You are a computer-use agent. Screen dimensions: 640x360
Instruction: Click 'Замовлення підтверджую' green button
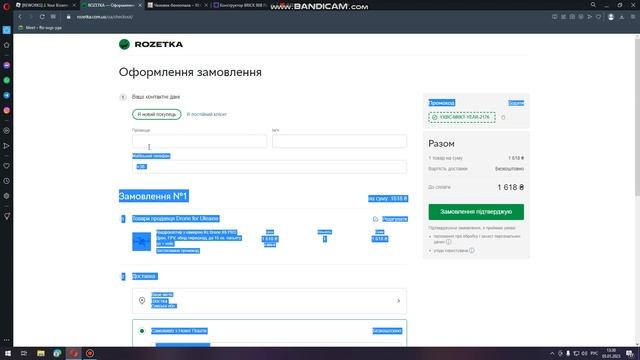pyautogui.click(x=476, y=212)
